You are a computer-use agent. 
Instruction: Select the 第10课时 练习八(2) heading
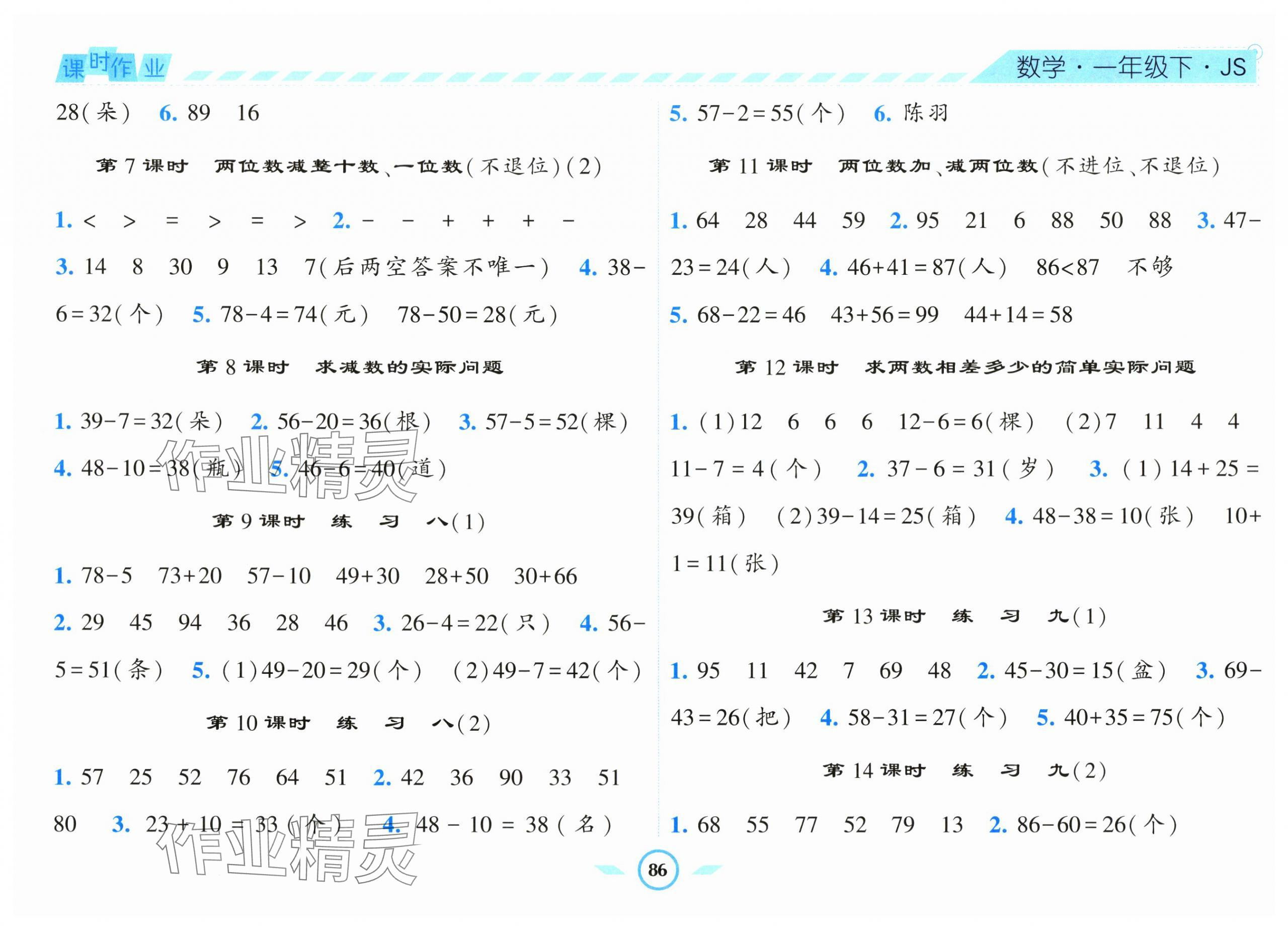click(x=349, y=723)
